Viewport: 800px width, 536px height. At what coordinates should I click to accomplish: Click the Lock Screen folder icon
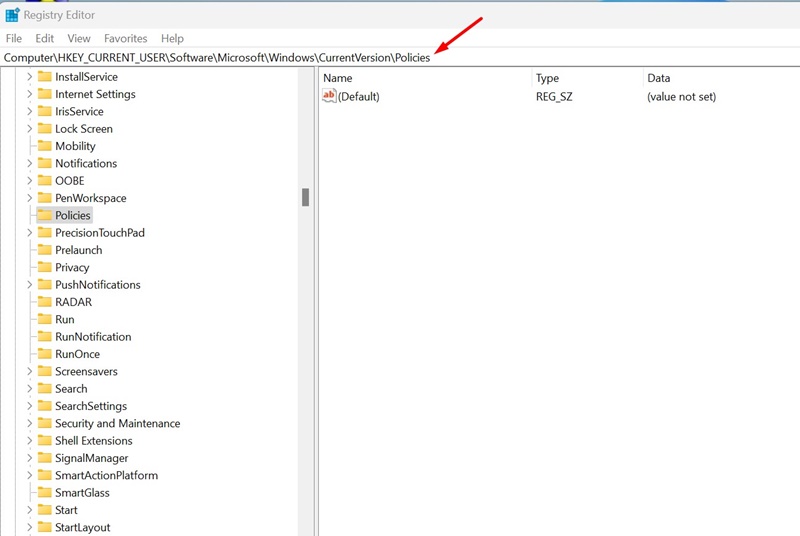[45, 129]
